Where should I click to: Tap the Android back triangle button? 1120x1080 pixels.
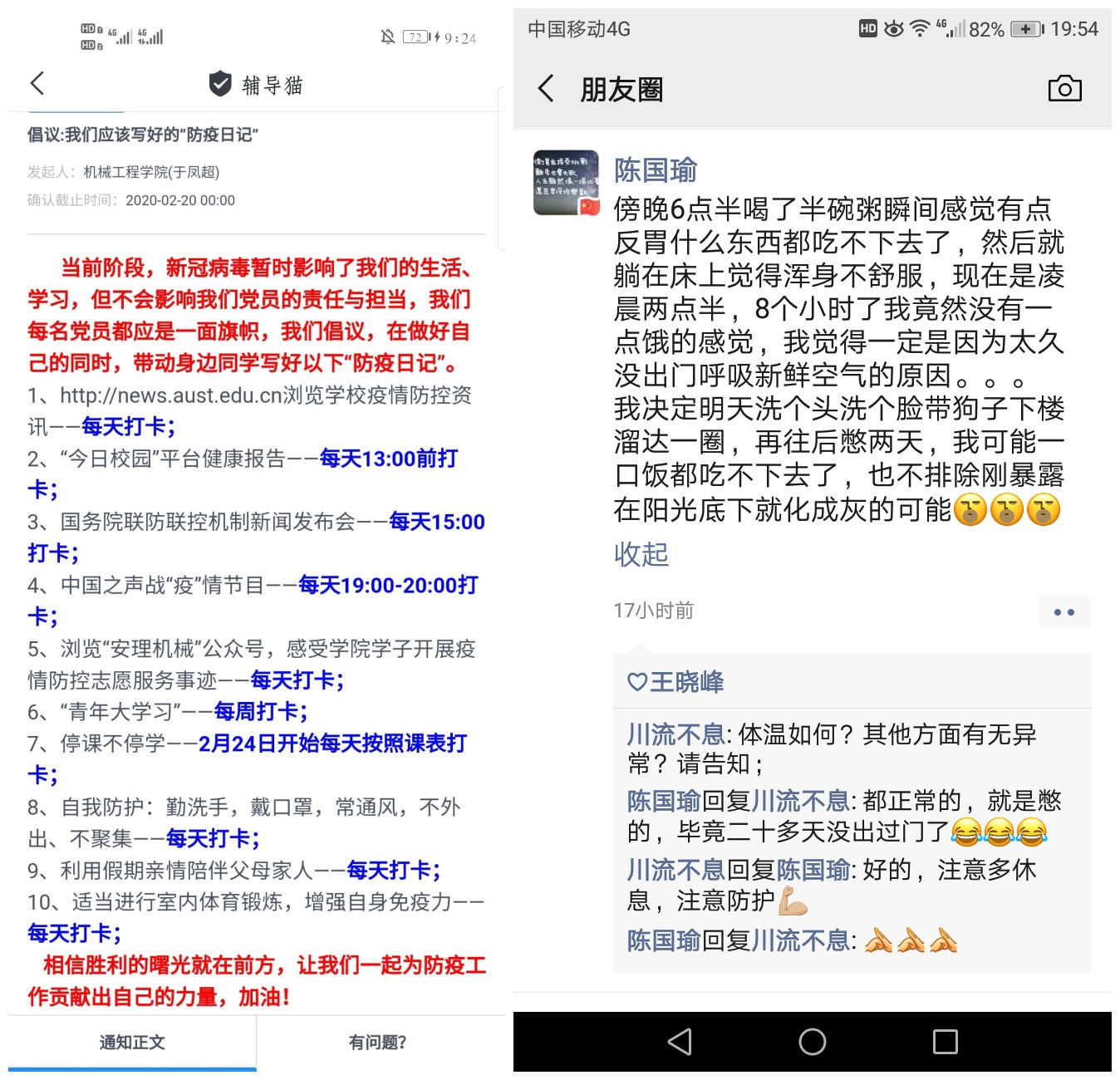(680, 1042)
